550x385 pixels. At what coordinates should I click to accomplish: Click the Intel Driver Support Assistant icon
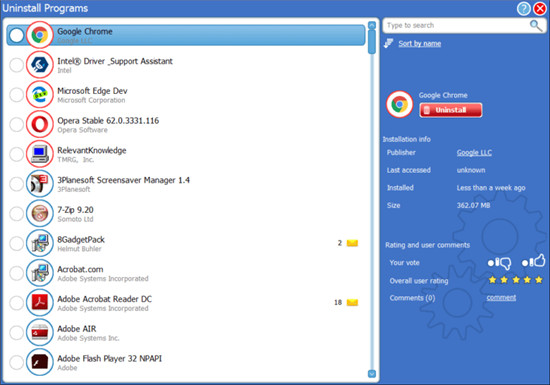pos(40,65)
